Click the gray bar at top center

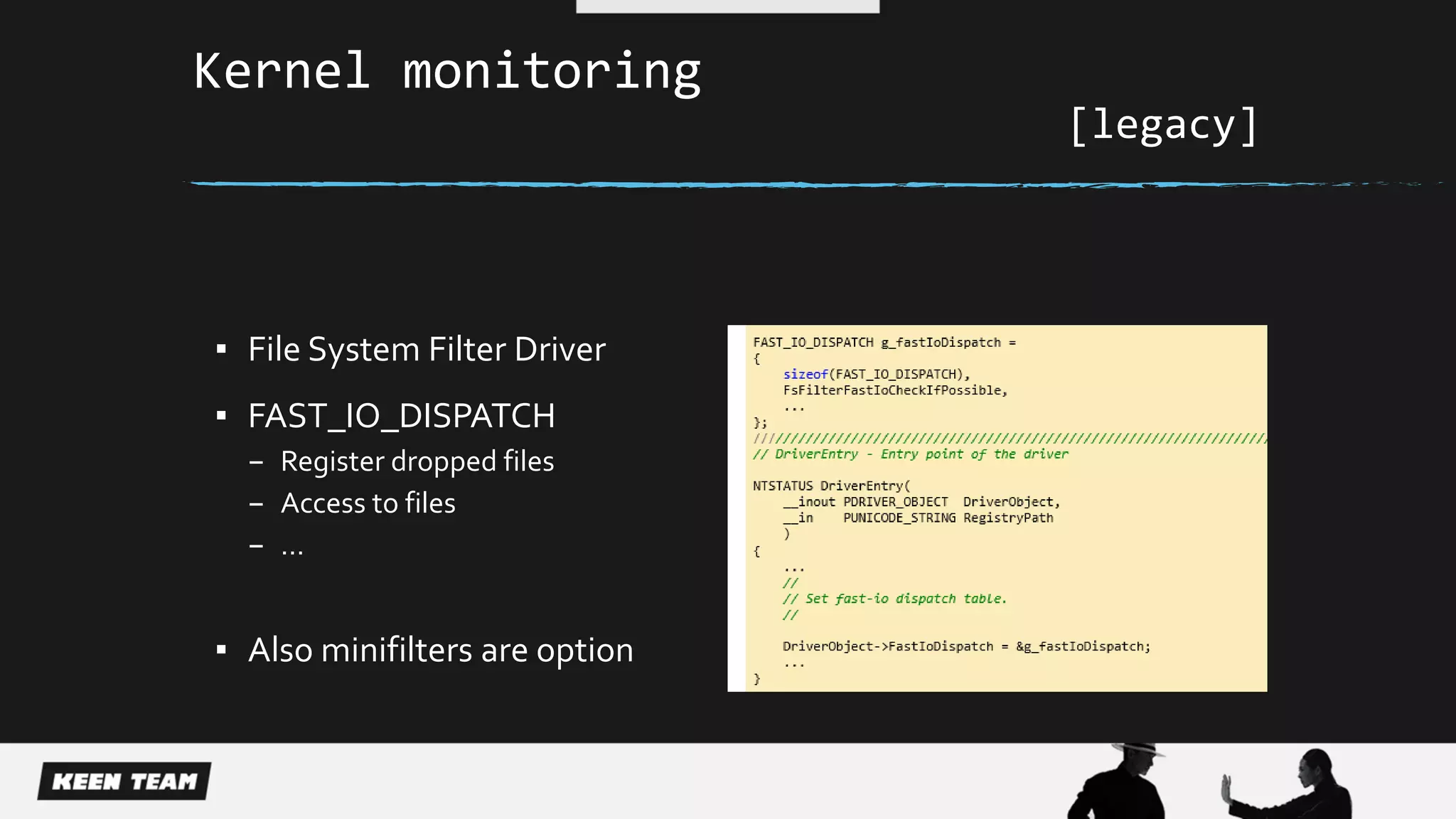728,6
